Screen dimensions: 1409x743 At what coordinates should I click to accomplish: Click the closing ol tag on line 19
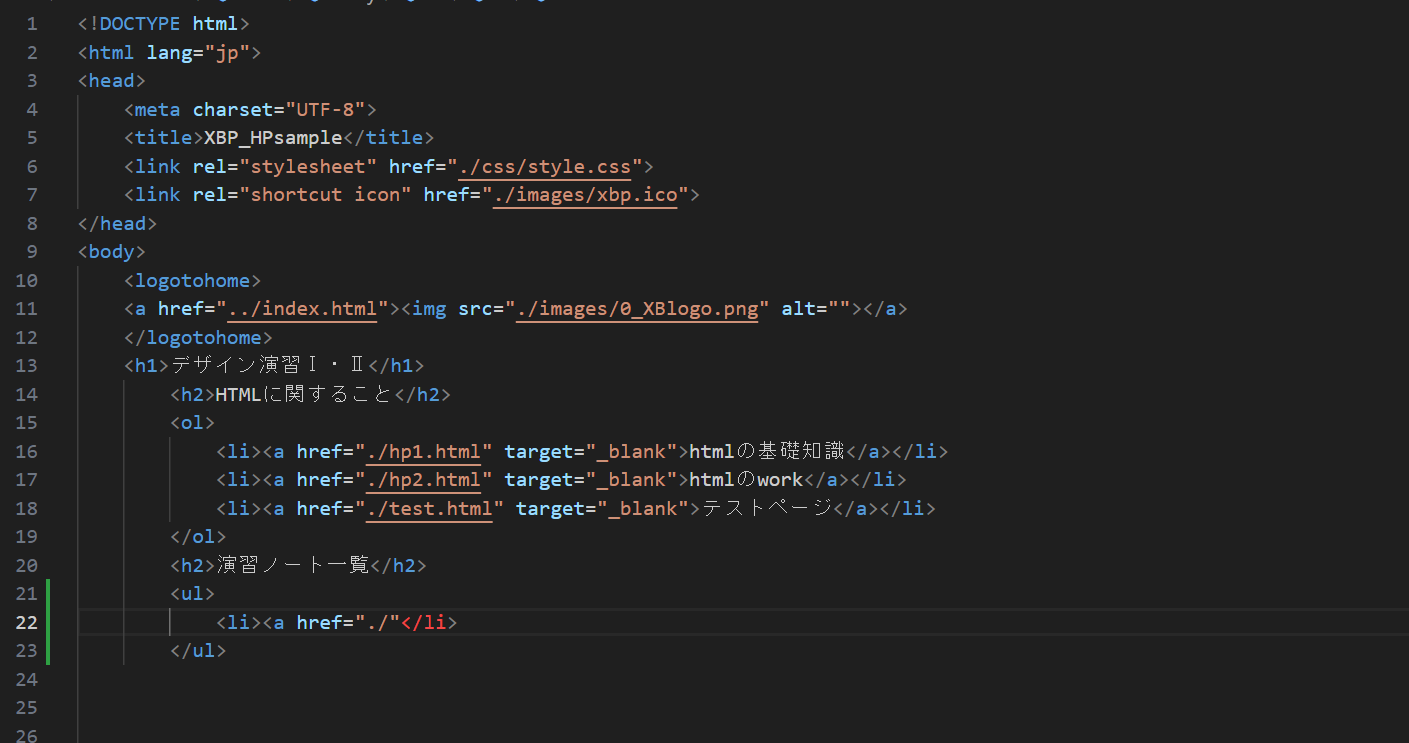(198, 537)
